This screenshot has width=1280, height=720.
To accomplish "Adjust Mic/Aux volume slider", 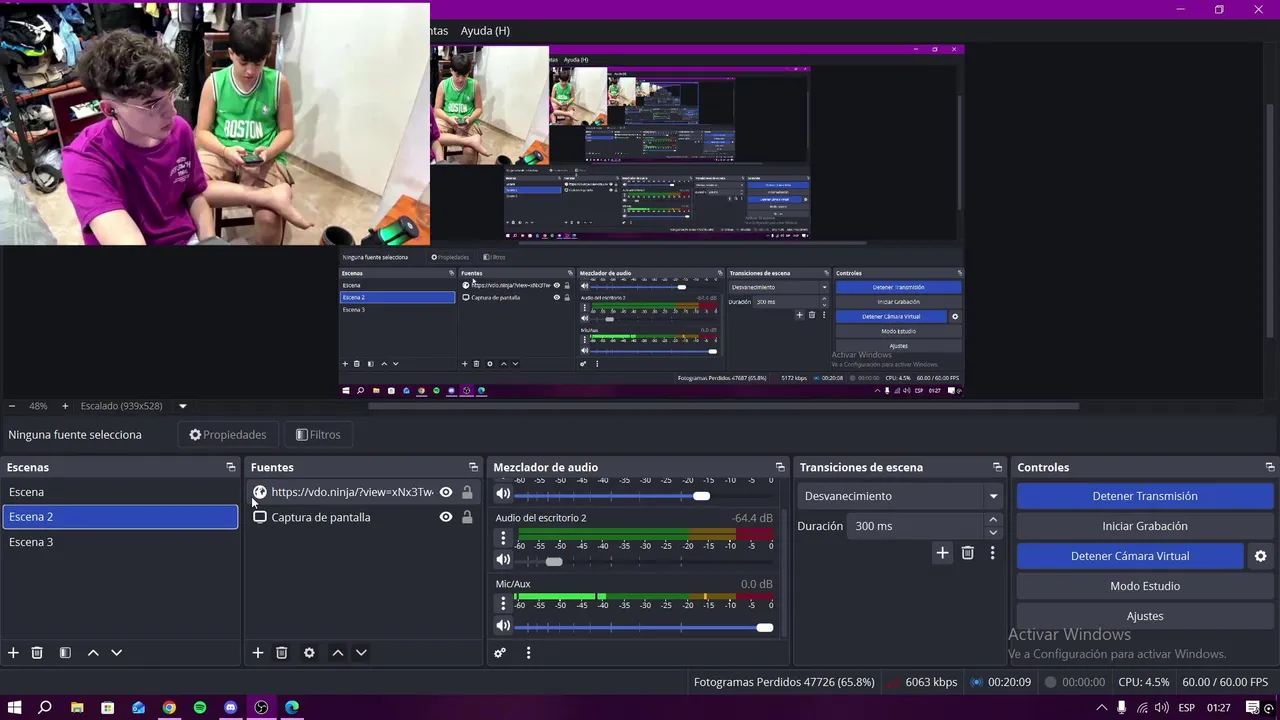I will pos(644,627).
